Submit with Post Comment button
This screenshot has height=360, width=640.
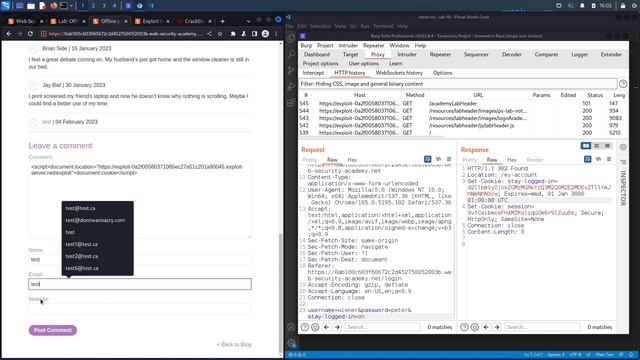coord(53,330)
